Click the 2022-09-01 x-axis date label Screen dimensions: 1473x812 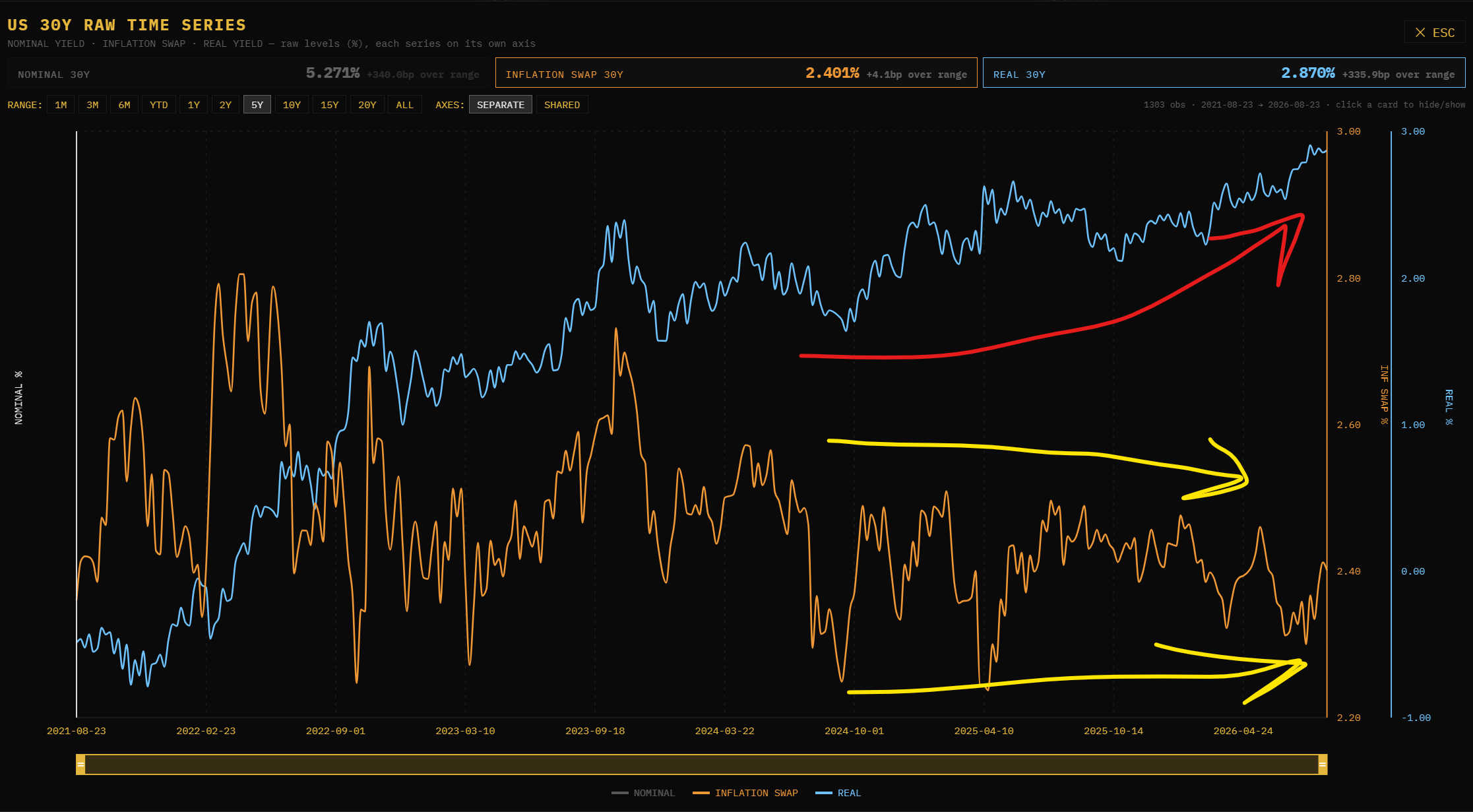point(336,731)
